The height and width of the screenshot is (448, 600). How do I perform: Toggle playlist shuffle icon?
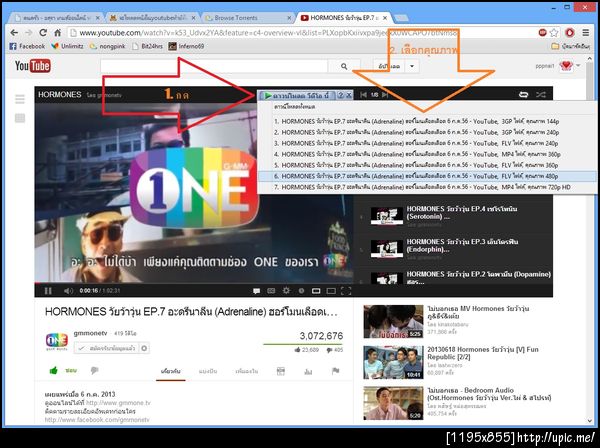coord(540,94)
